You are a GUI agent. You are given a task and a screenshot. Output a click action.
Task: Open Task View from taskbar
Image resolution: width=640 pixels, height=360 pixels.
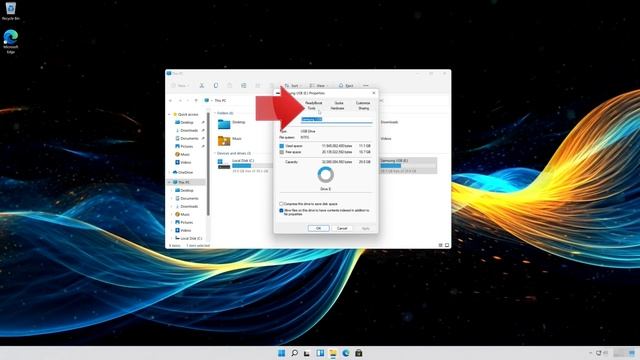307,353
